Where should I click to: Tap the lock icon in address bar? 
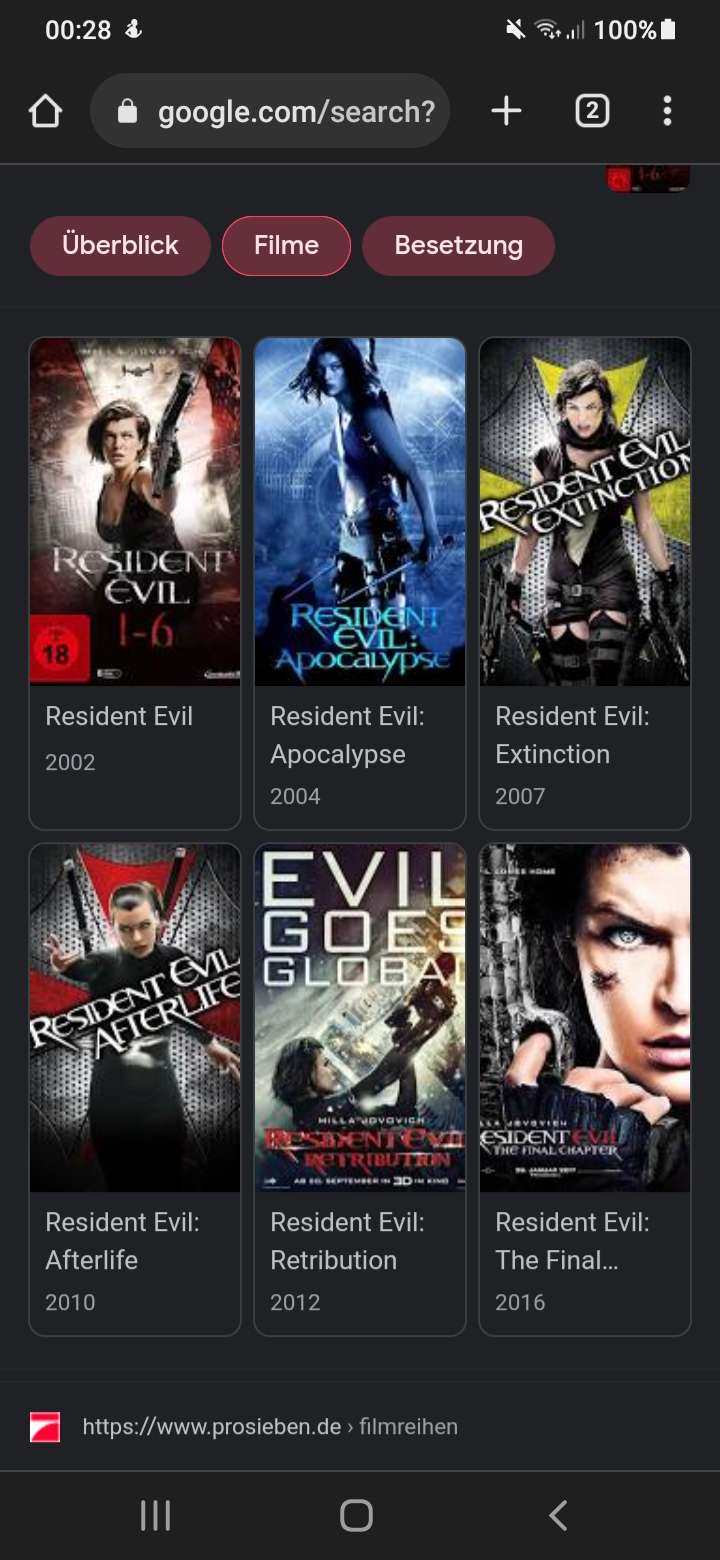click(127, 111)
